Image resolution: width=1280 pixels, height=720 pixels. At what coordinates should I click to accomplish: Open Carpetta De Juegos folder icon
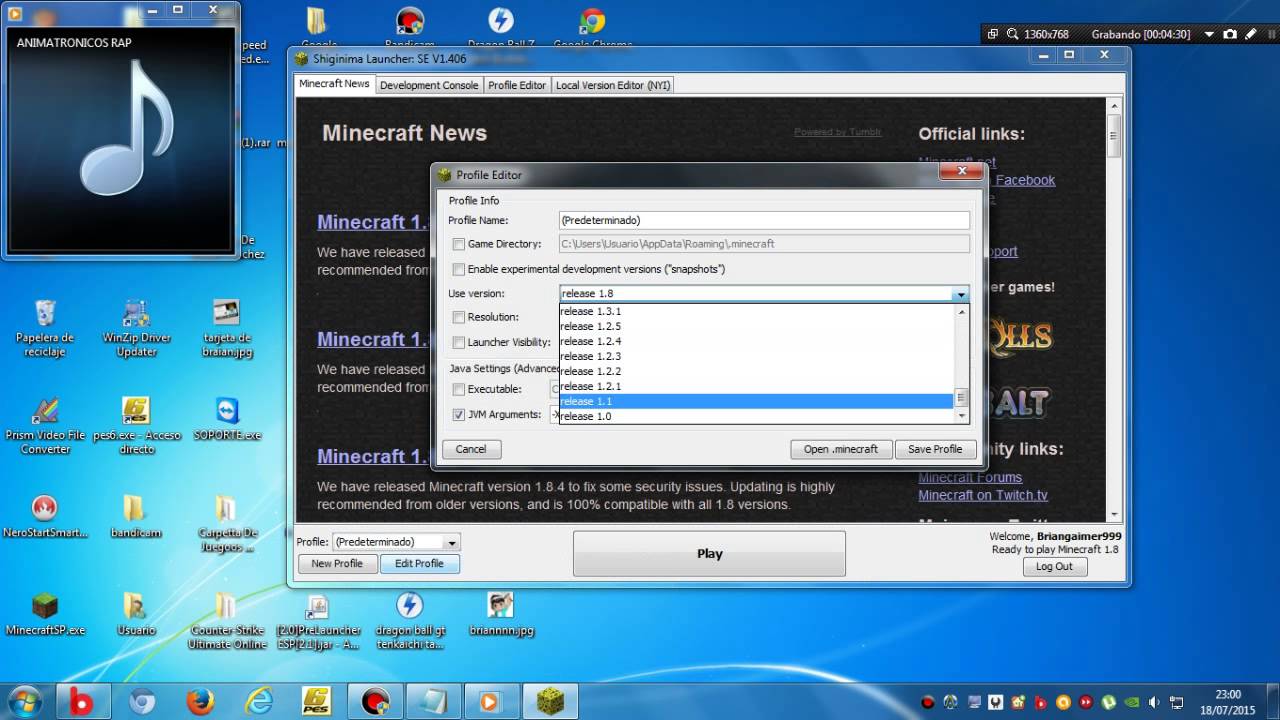[226, 524]
